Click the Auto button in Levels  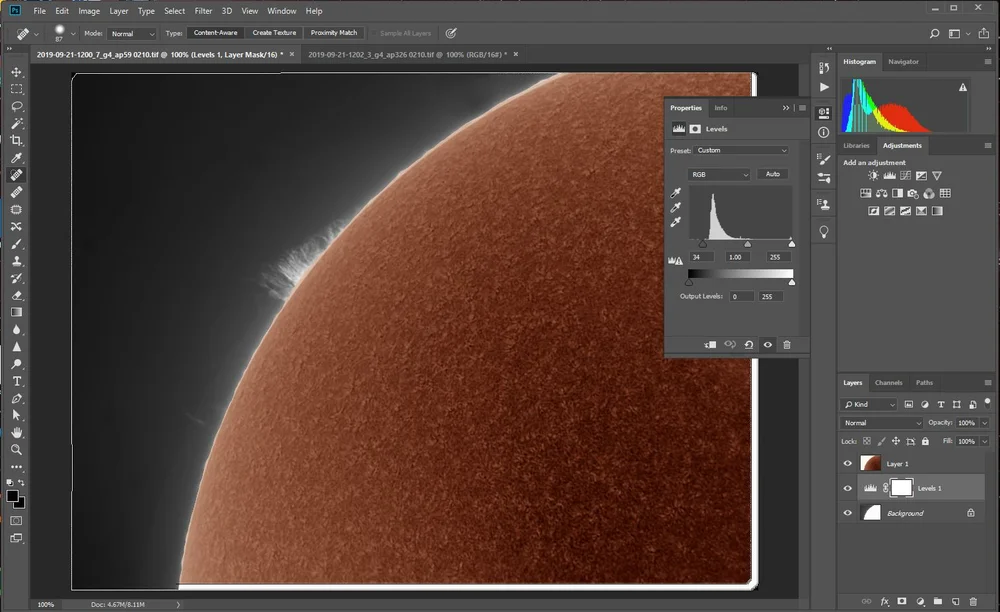coord(772,174)
